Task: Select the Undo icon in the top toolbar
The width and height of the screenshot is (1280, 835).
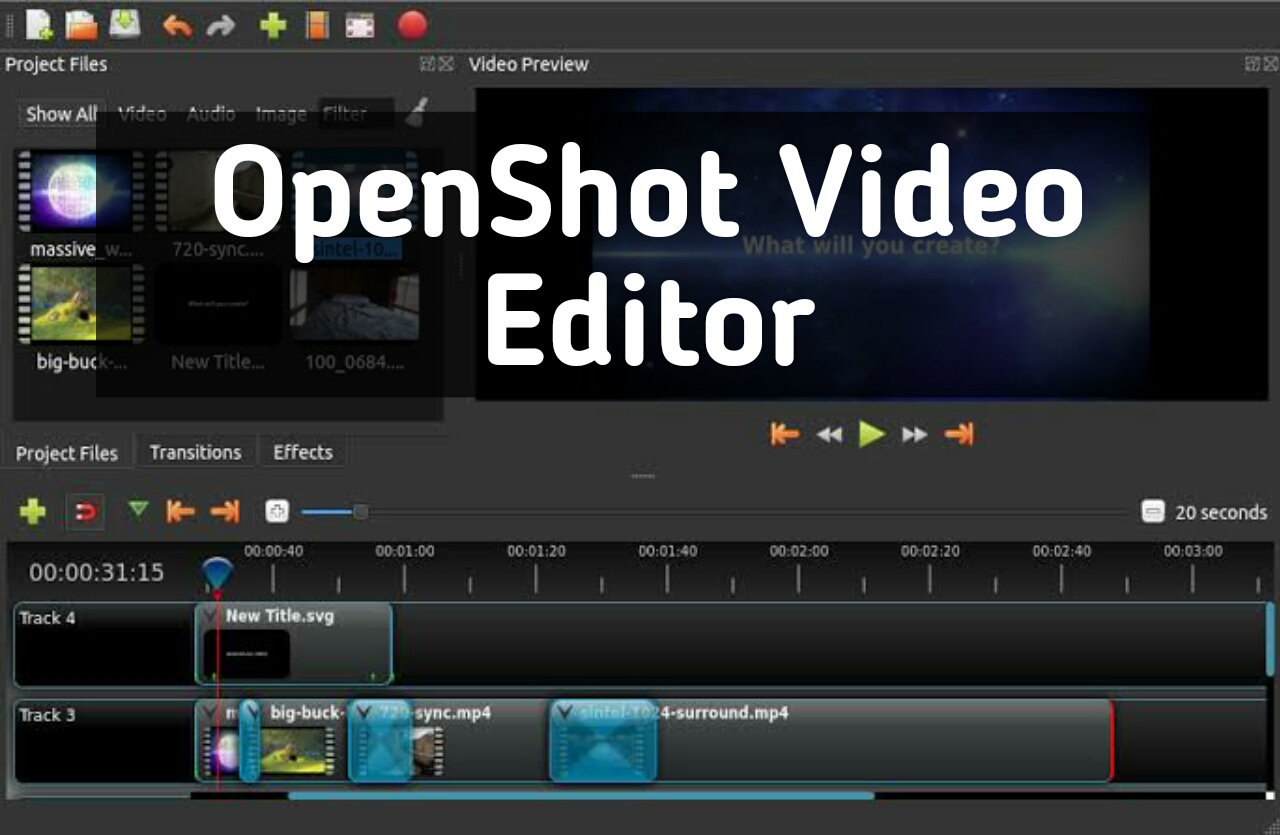Action: 178,25
